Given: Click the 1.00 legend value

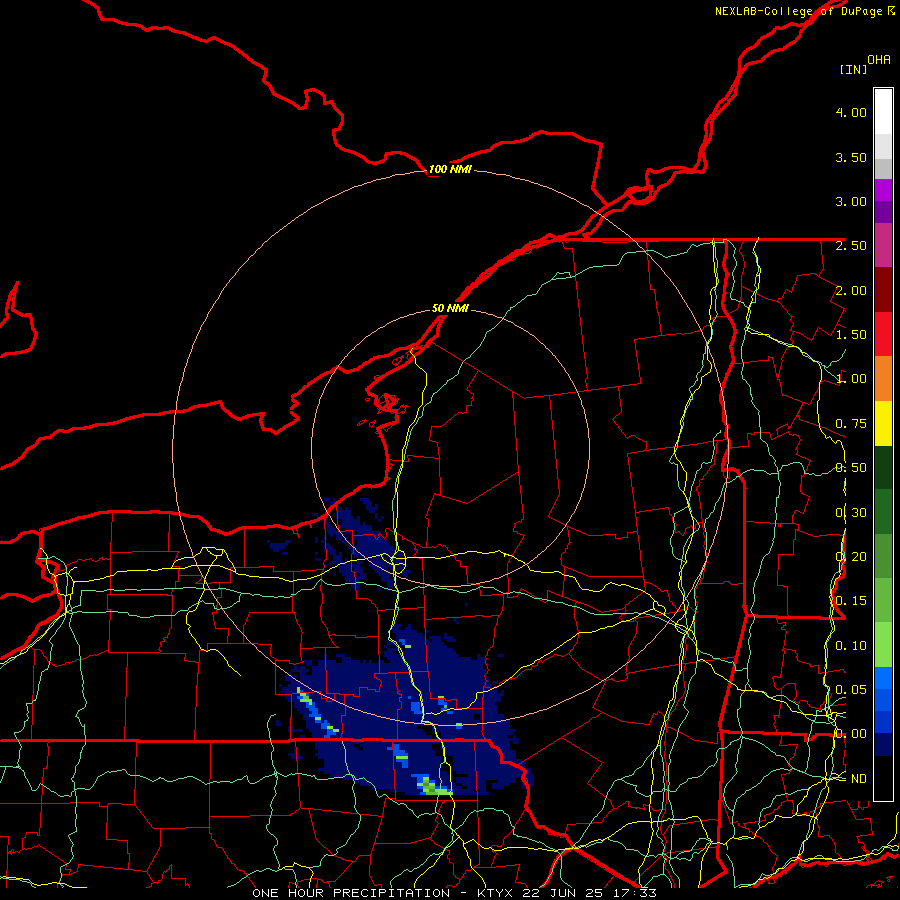Looking at the screenshot, I should 851,379.
